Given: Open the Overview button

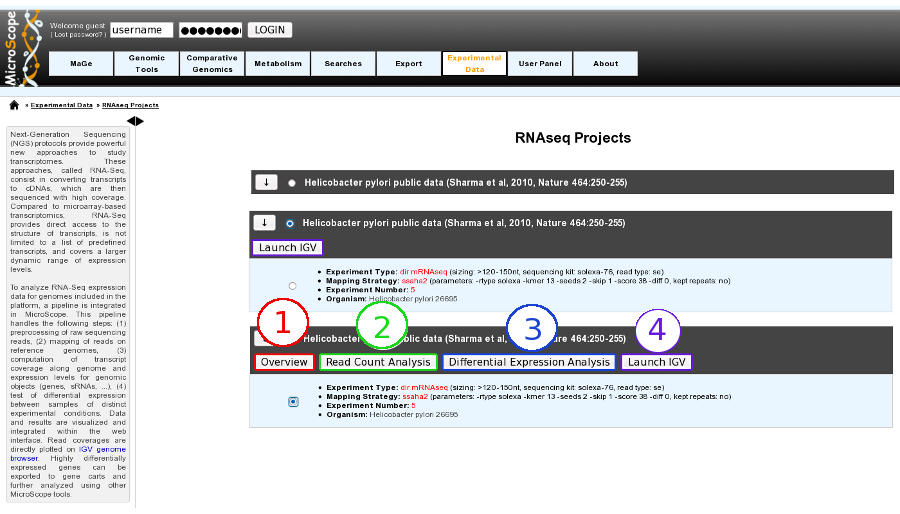Looking at the screenshot, I should pos(284,362).
